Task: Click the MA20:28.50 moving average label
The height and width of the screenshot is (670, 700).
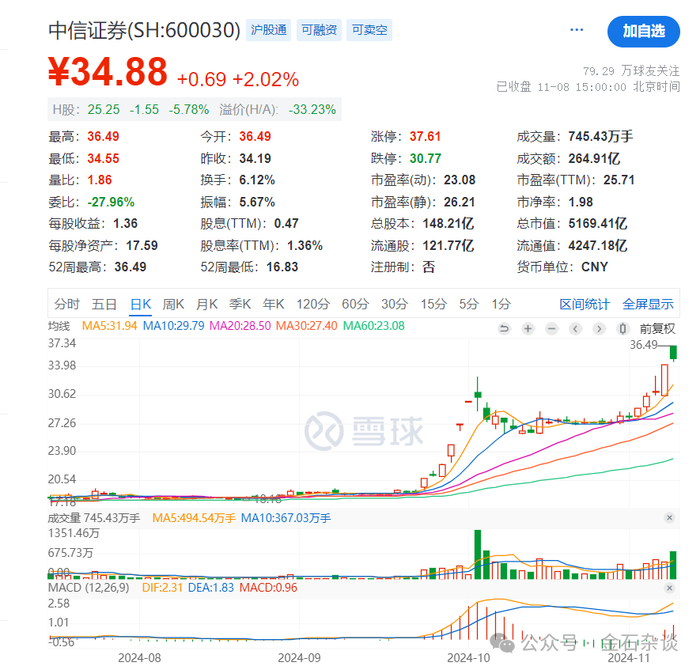Action: (x=240, y=326)
